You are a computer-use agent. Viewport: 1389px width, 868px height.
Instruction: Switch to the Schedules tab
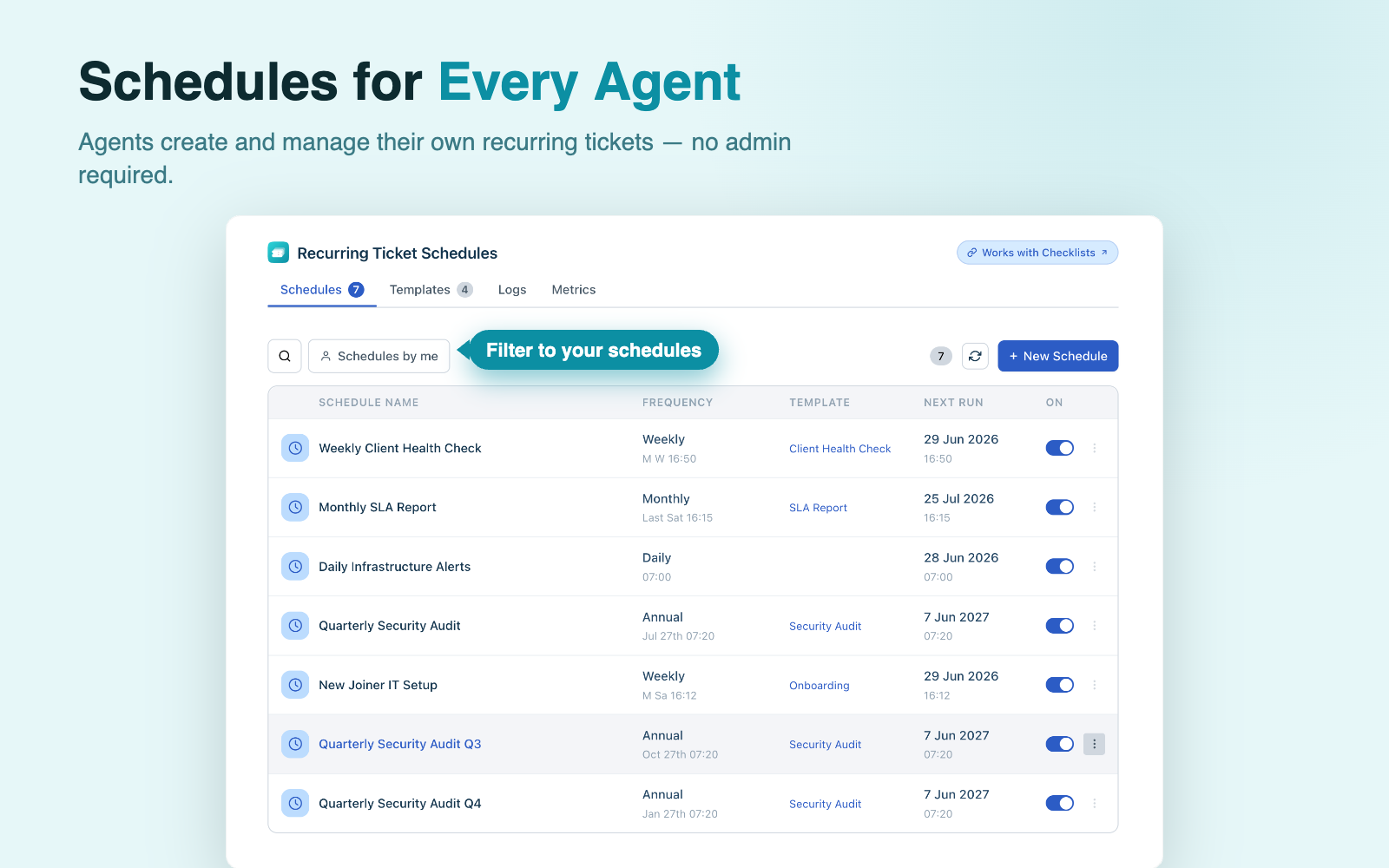[x=321, y=290]
